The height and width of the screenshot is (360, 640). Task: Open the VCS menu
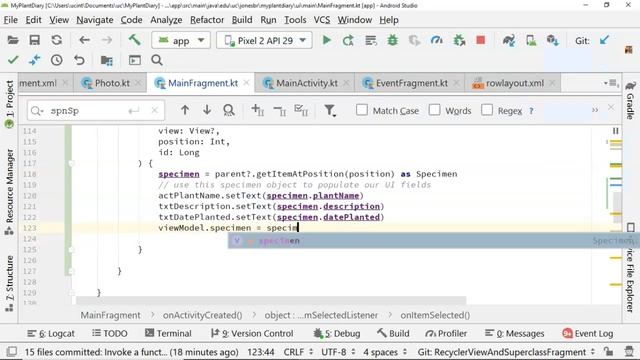(x=322, y=20)
